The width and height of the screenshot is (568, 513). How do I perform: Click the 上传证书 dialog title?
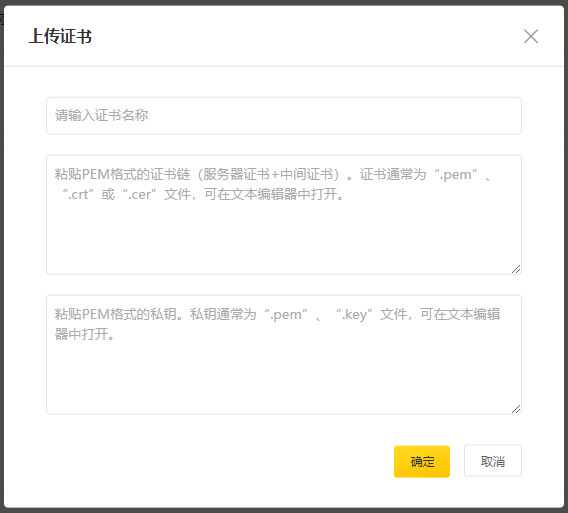pos(60,36)
